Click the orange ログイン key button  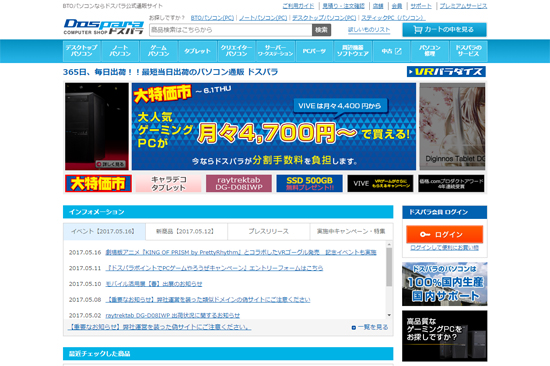[x=444, y=234]
